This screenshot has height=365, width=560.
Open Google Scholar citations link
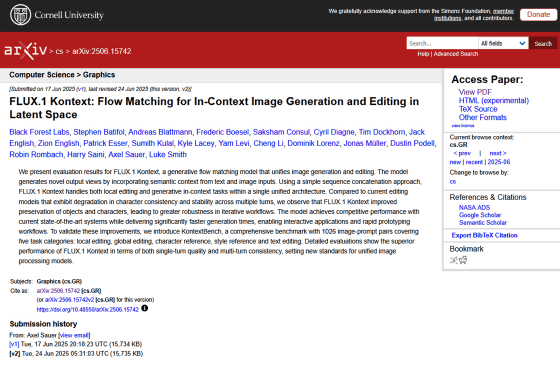point(480,215)
